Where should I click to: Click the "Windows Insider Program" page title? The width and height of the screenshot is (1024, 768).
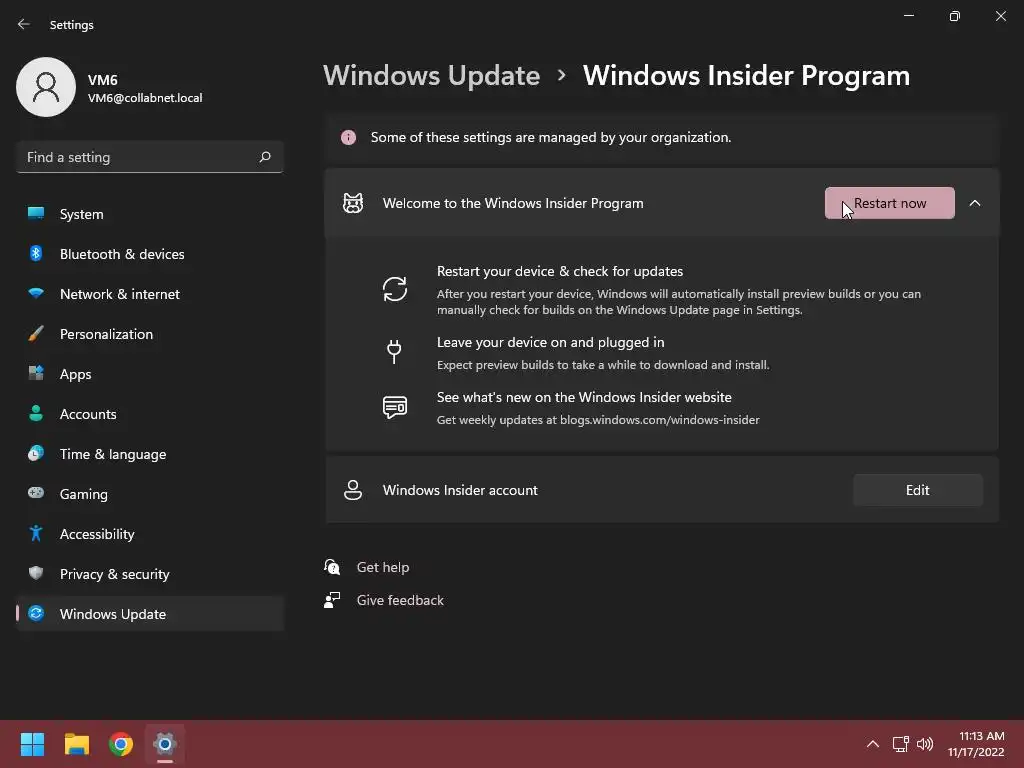click(x=746, y=76)
